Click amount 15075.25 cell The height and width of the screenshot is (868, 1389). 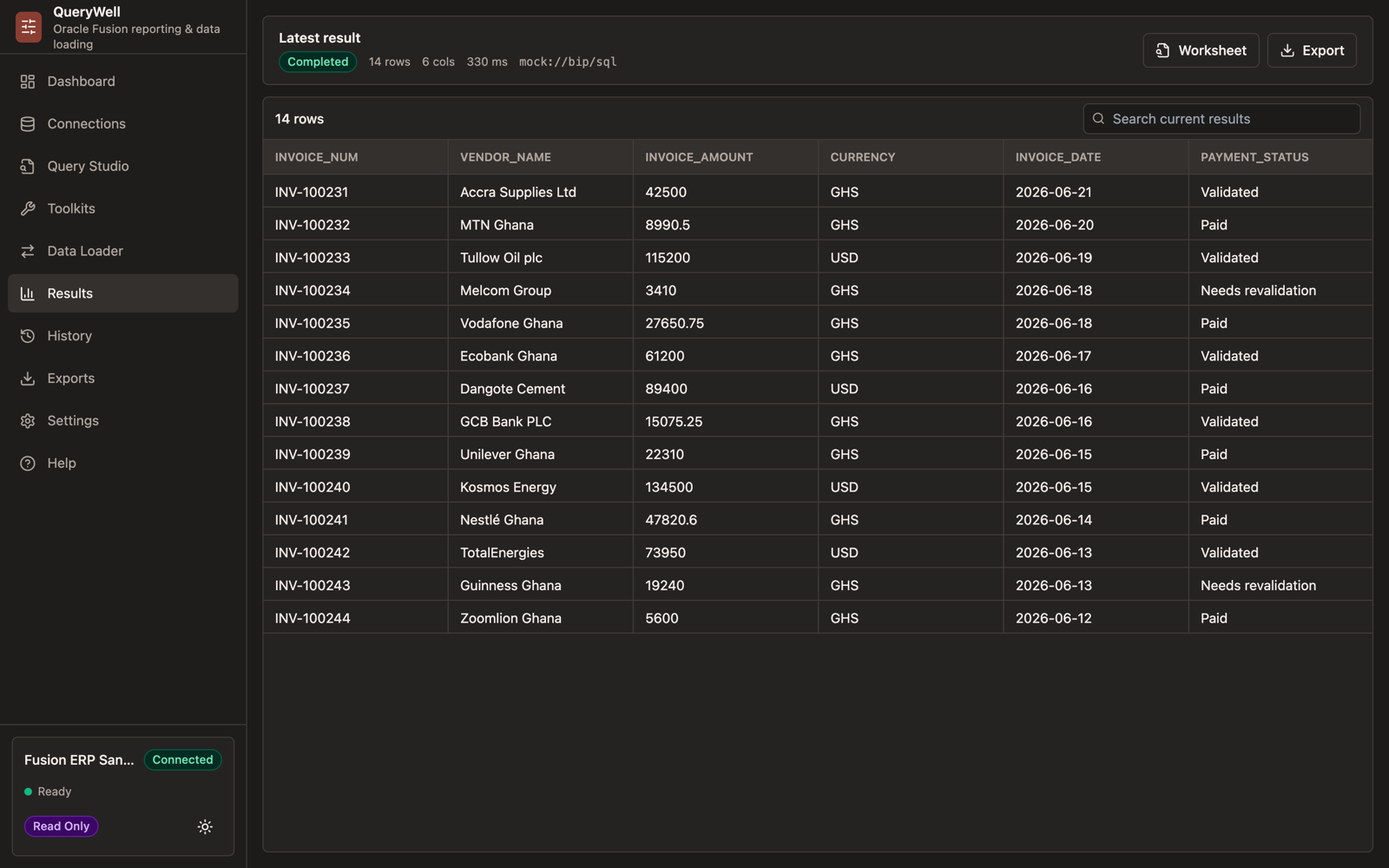726,422
